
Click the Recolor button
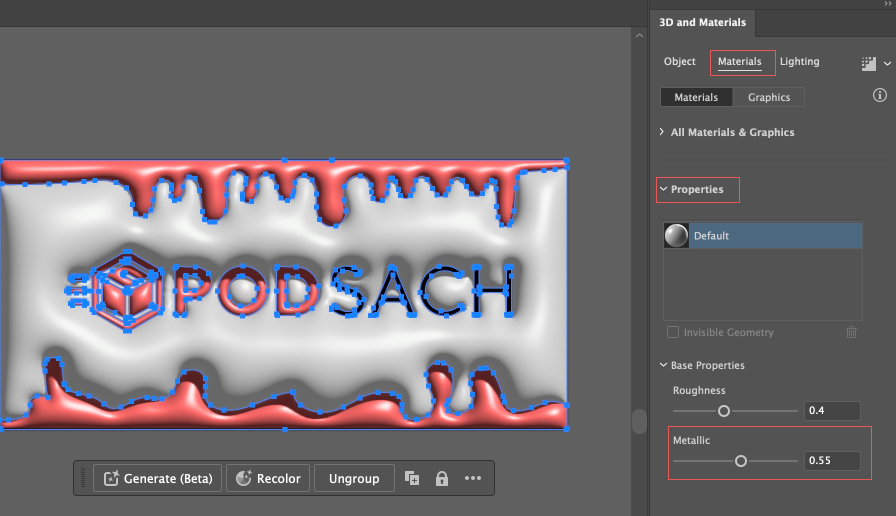pos(268,478)
